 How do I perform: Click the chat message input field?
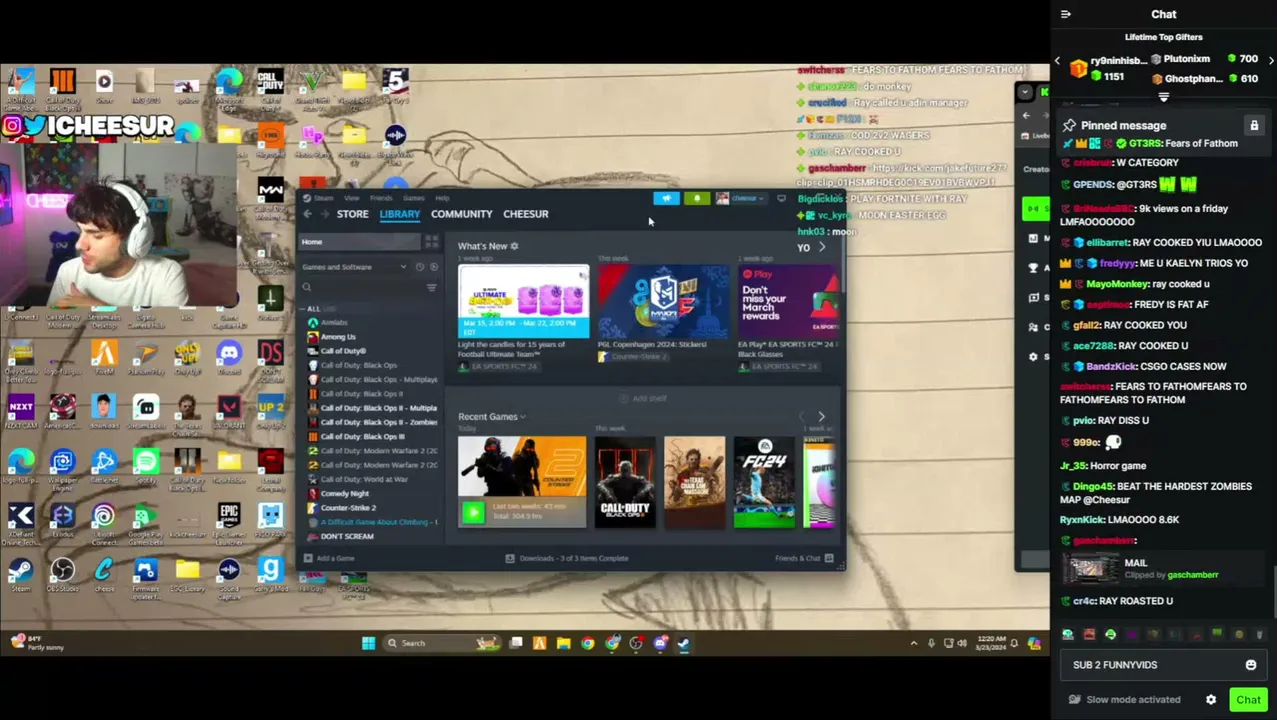click(x=1152, y=665)
